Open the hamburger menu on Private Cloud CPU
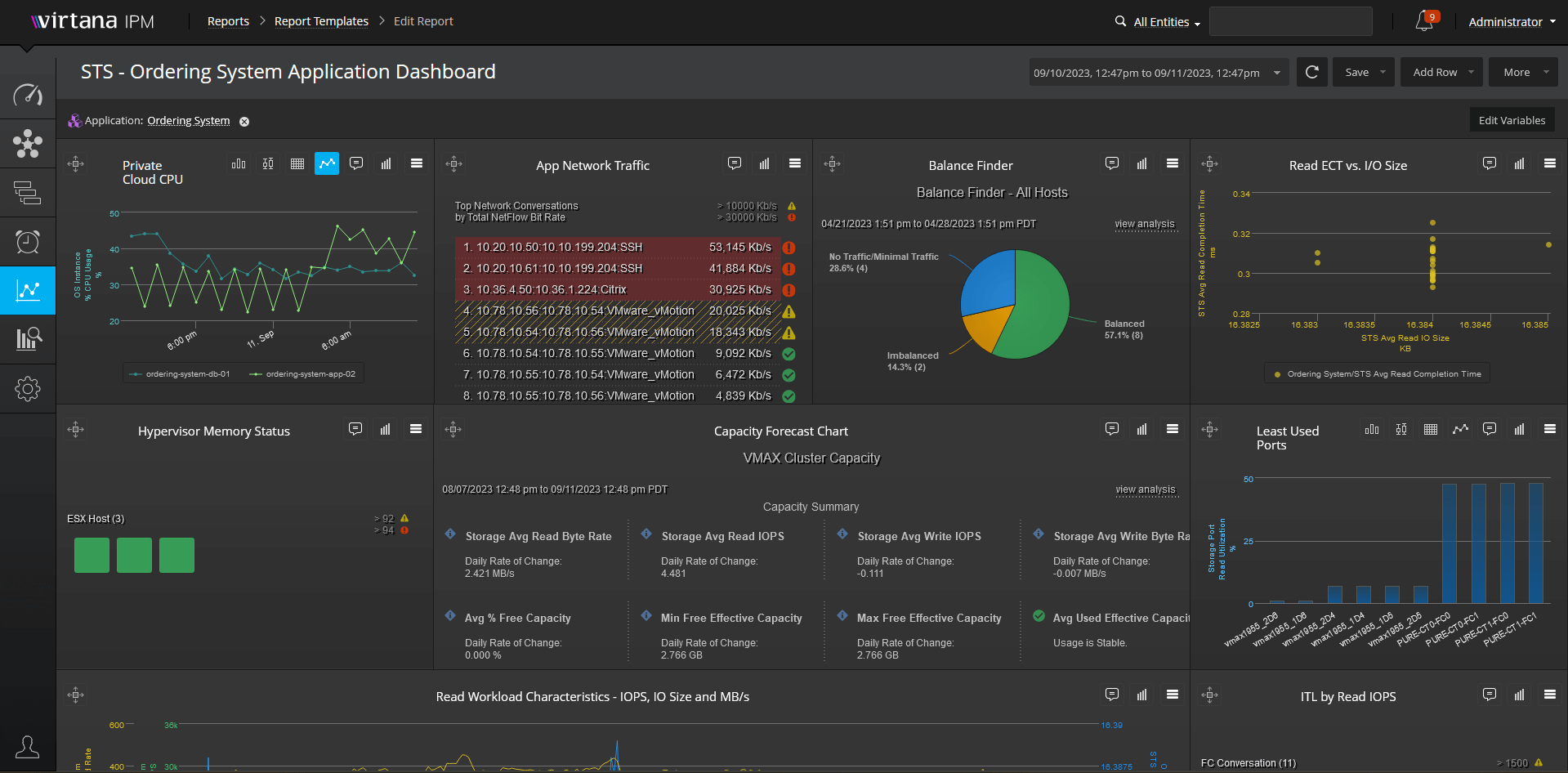Viewport: 1568px width, 773px height. tap(417, 163)
